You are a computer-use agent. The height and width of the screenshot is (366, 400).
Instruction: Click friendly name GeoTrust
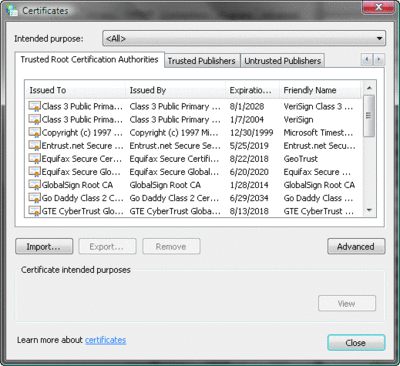301,159
